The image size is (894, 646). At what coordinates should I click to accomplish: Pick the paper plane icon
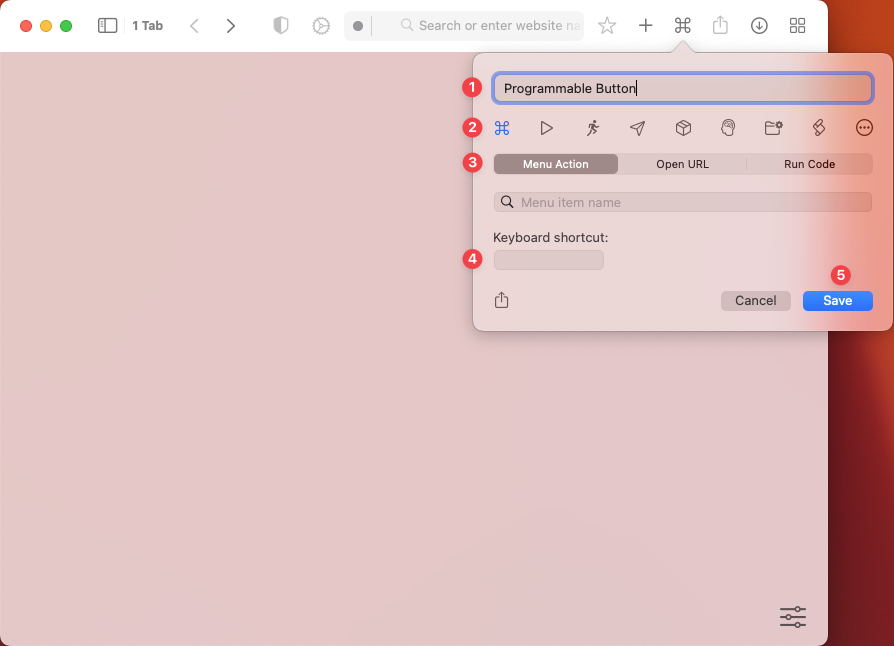(637, 128)
